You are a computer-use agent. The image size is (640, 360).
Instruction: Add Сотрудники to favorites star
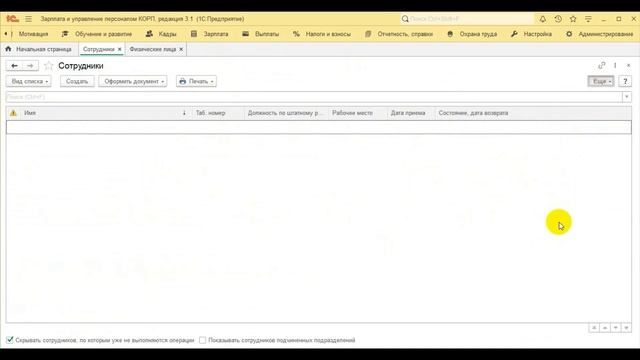pyautogui.click(x=49, y=66)
